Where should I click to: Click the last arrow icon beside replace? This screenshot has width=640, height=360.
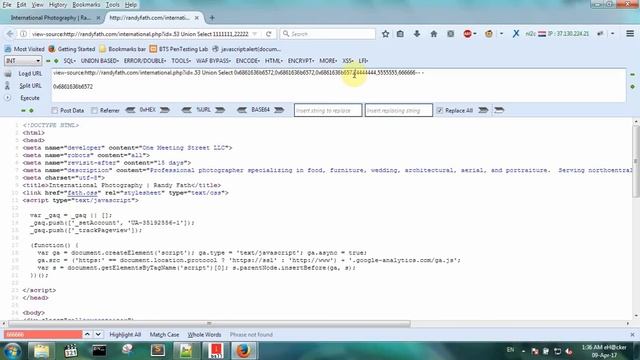tap(499, 110)
